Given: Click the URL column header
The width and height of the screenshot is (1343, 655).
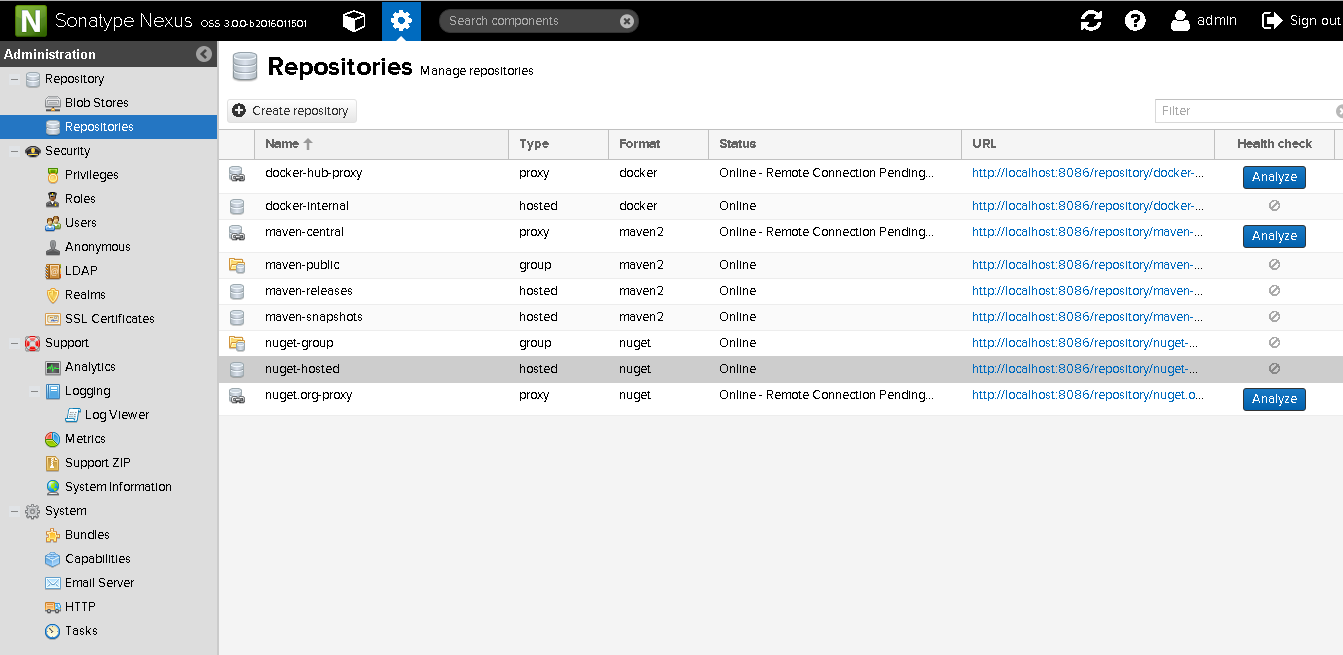Looking at the screenshot, I should [1088, 144].
